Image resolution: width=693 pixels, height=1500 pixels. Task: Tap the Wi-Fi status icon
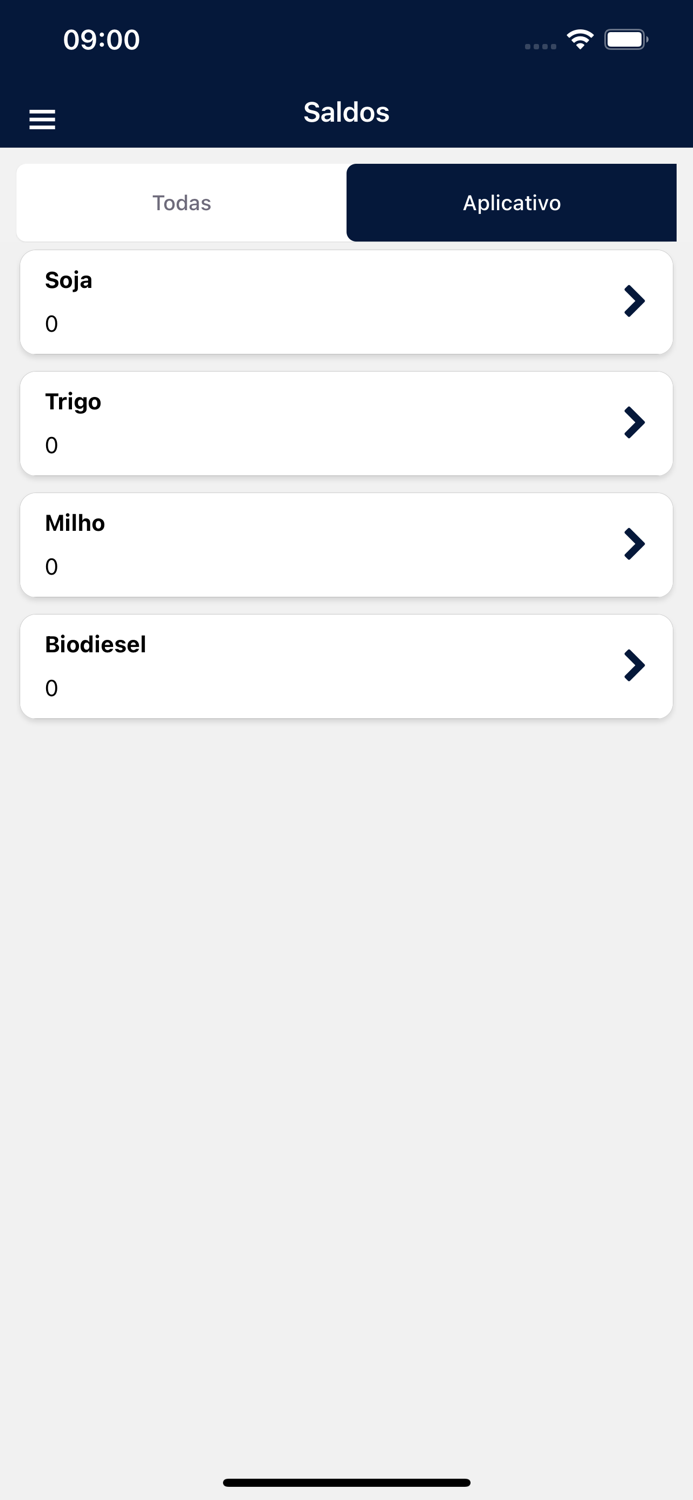click(580, 40)
